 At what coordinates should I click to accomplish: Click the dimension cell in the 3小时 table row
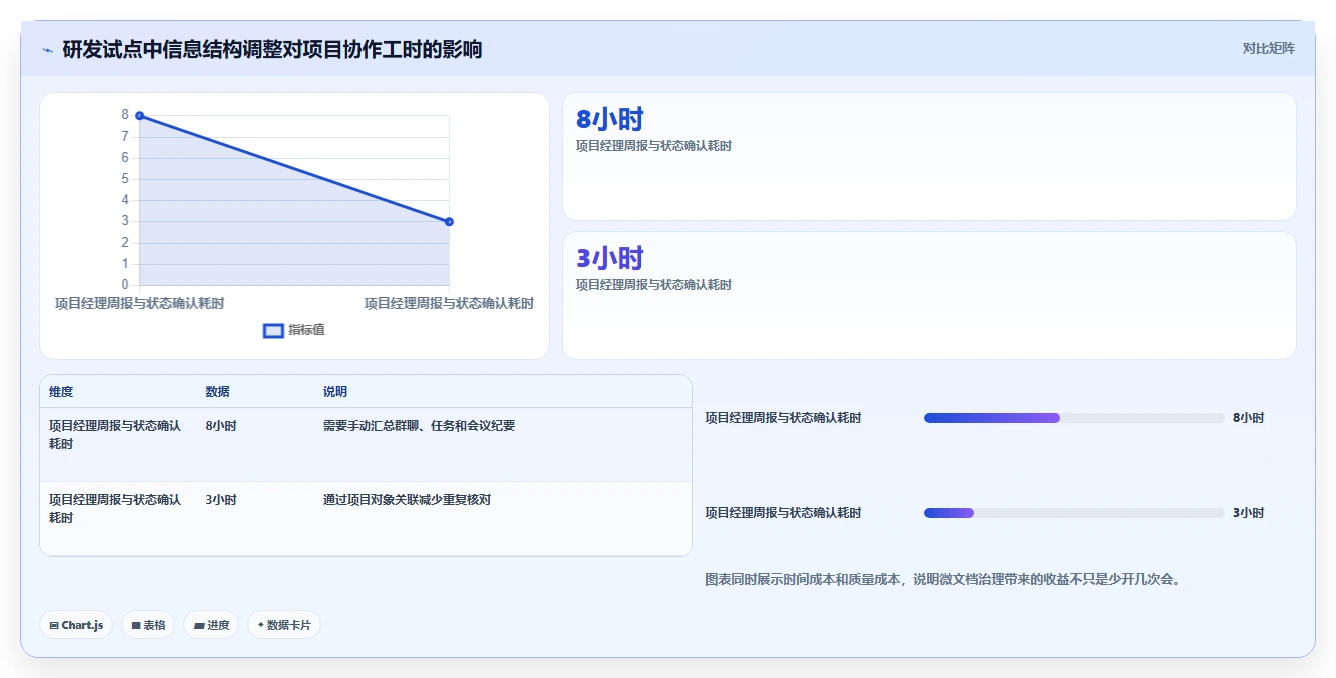[115, 509]
